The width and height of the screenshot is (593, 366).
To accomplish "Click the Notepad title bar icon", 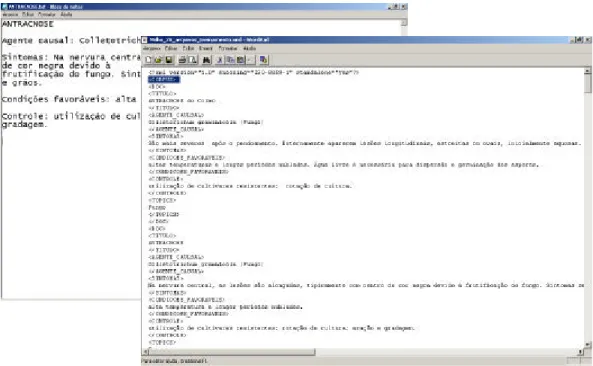I will coord(5,6).
